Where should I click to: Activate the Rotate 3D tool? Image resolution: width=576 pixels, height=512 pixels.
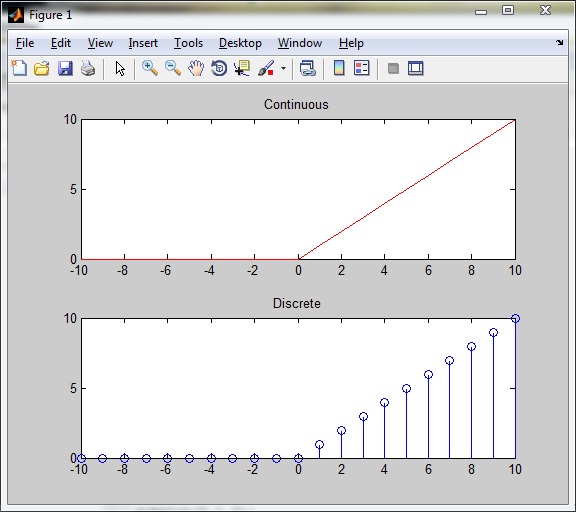tap(219, 68)
